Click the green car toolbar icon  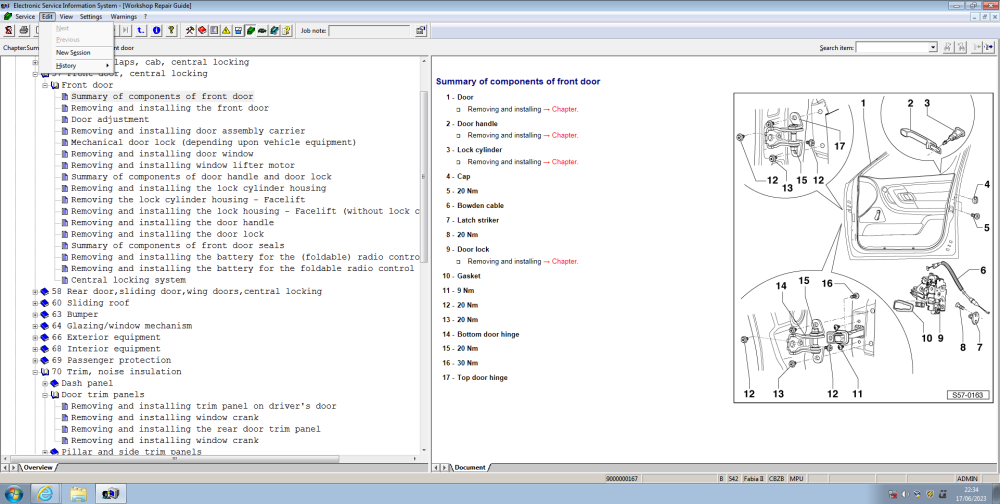[262, 30]
